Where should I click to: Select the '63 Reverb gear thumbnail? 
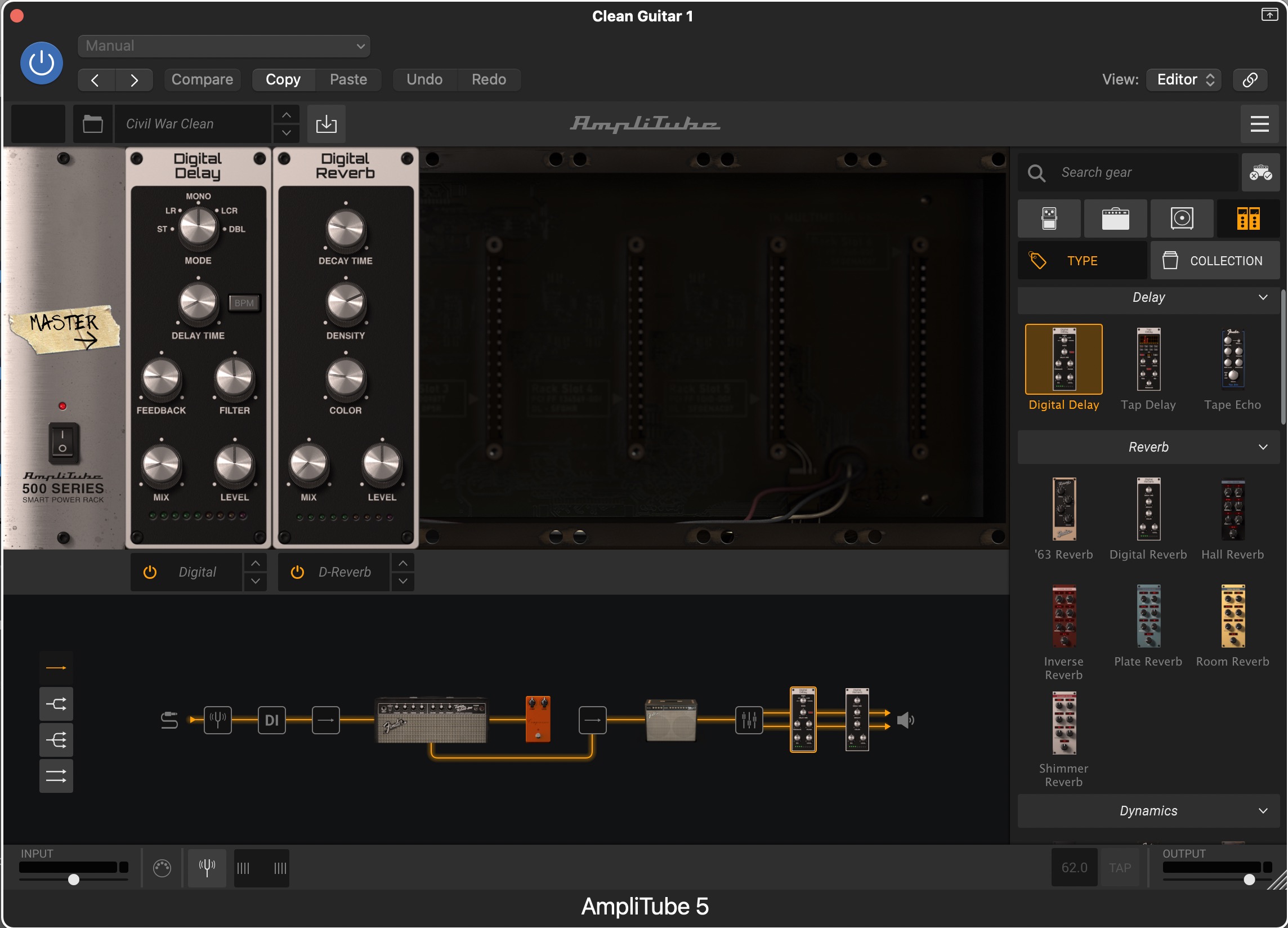(x=1064, y=509)
